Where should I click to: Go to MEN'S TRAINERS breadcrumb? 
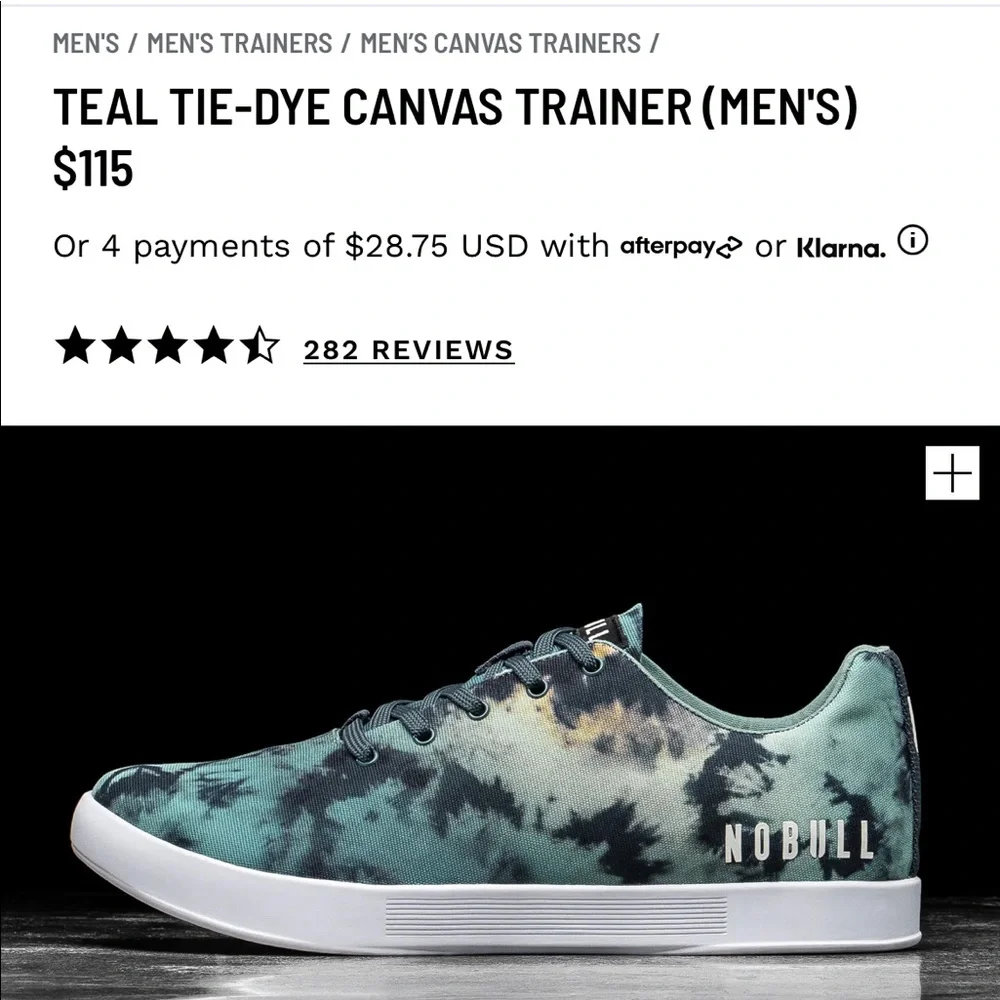click(x=239, y=43)
